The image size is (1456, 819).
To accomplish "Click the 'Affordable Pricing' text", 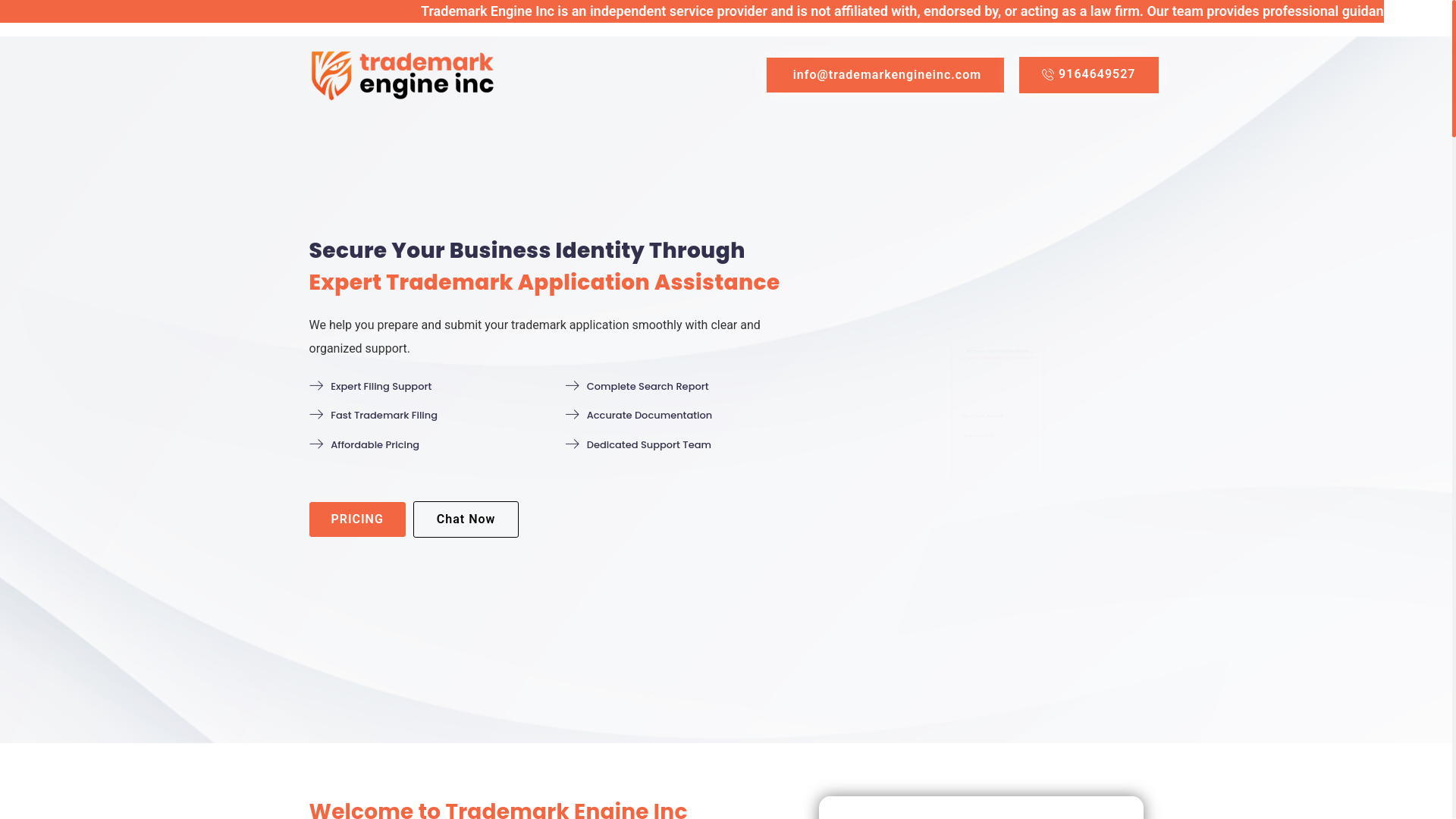I will 375,445.
